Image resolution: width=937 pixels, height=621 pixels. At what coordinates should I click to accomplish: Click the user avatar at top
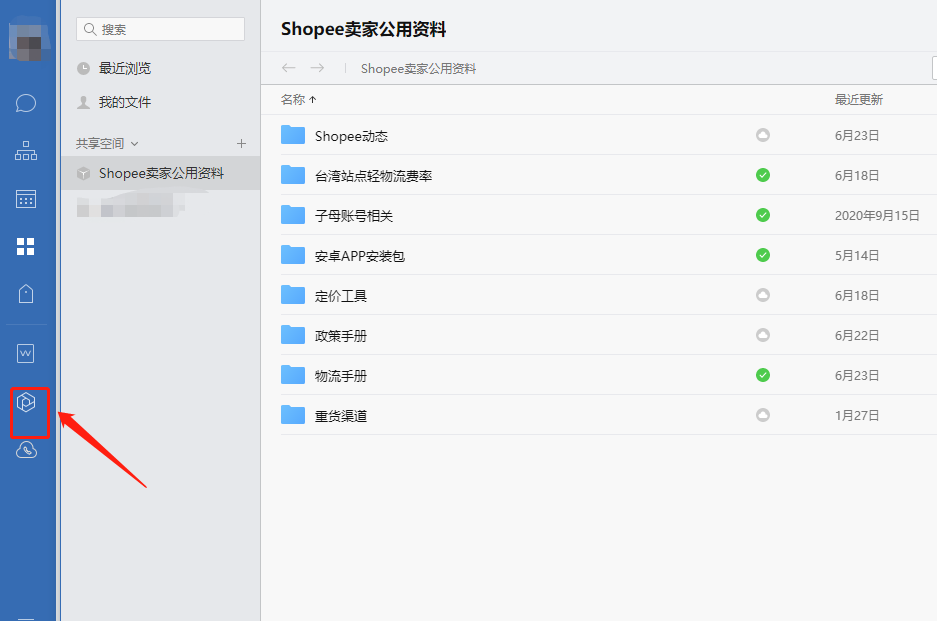[28, 42]
